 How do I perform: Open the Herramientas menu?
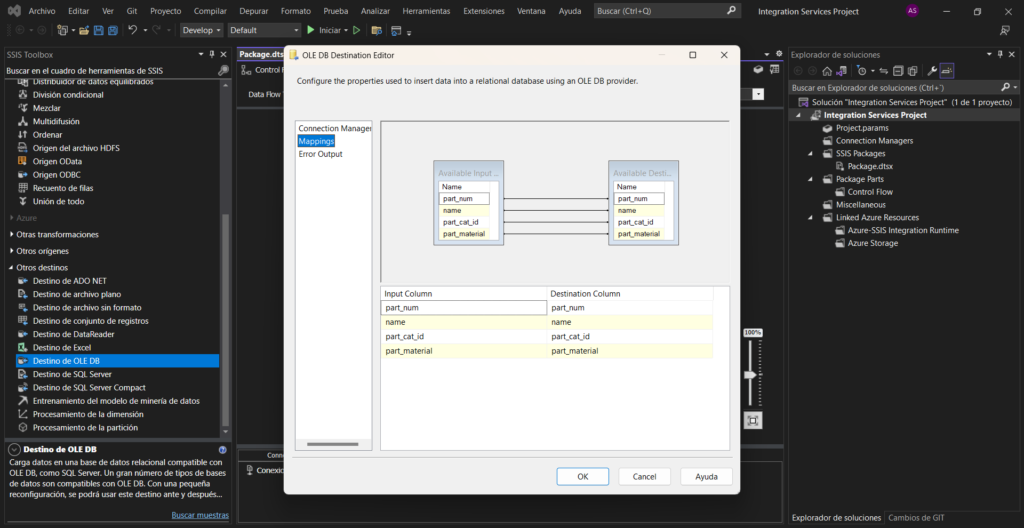tap(426, 10)
